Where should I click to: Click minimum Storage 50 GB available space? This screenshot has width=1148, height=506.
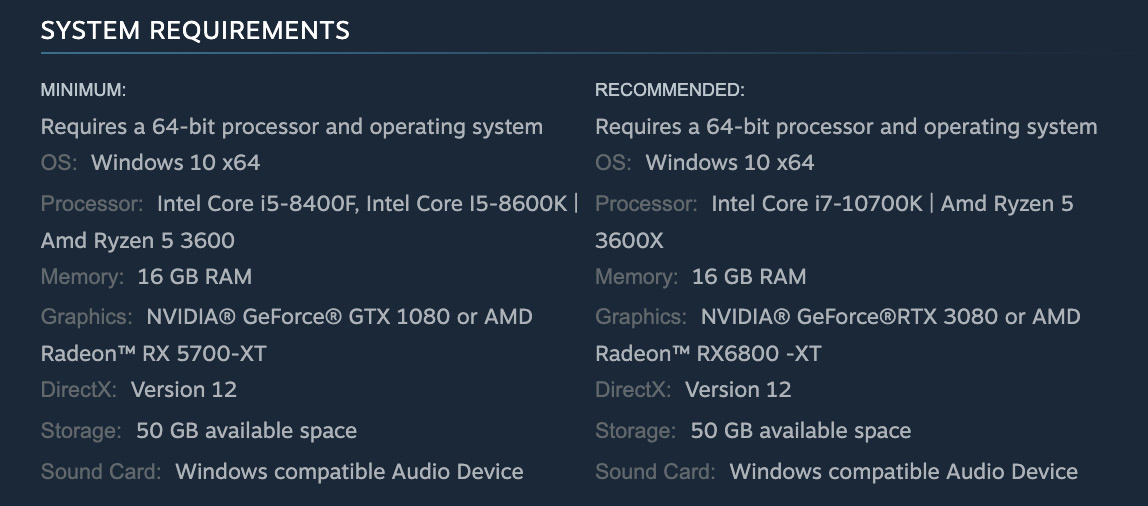point(247,431)
